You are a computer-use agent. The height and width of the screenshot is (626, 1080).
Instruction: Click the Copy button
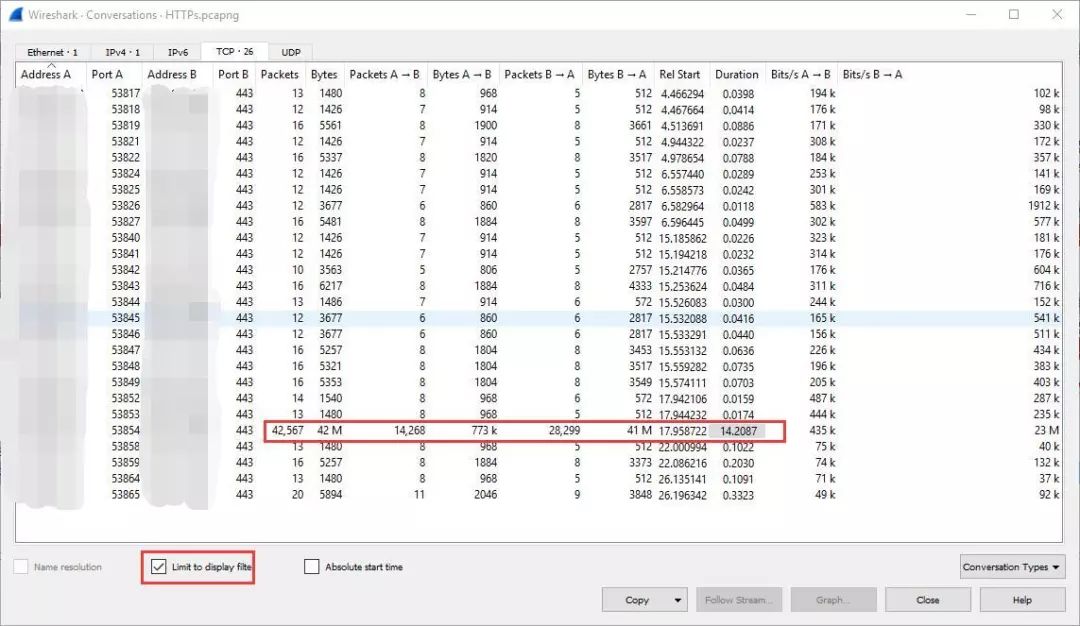[637, 600]
